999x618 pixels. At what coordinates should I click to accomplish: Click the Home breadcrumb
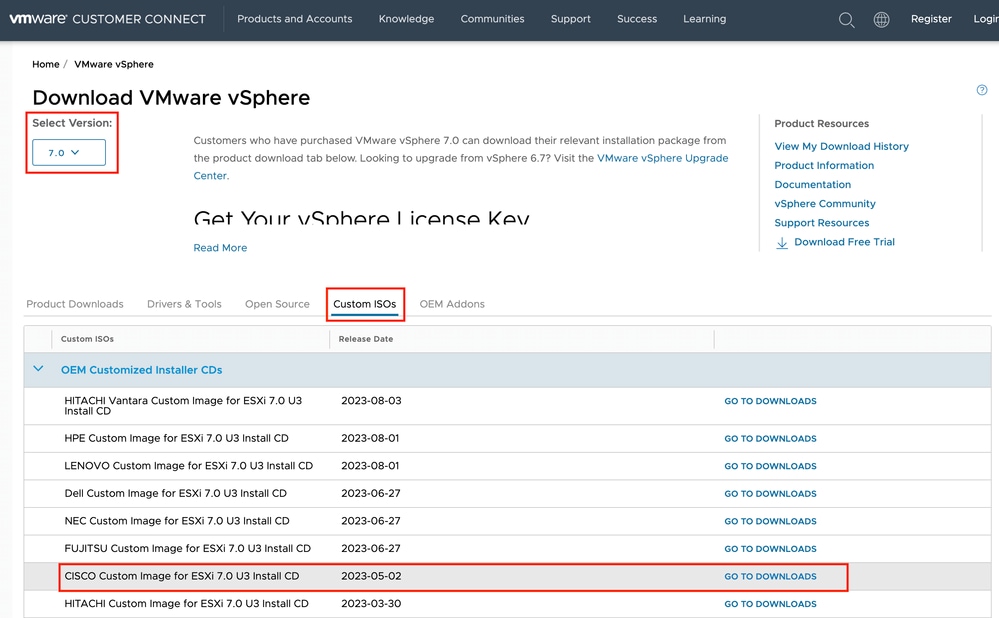[x=46, y=64]
